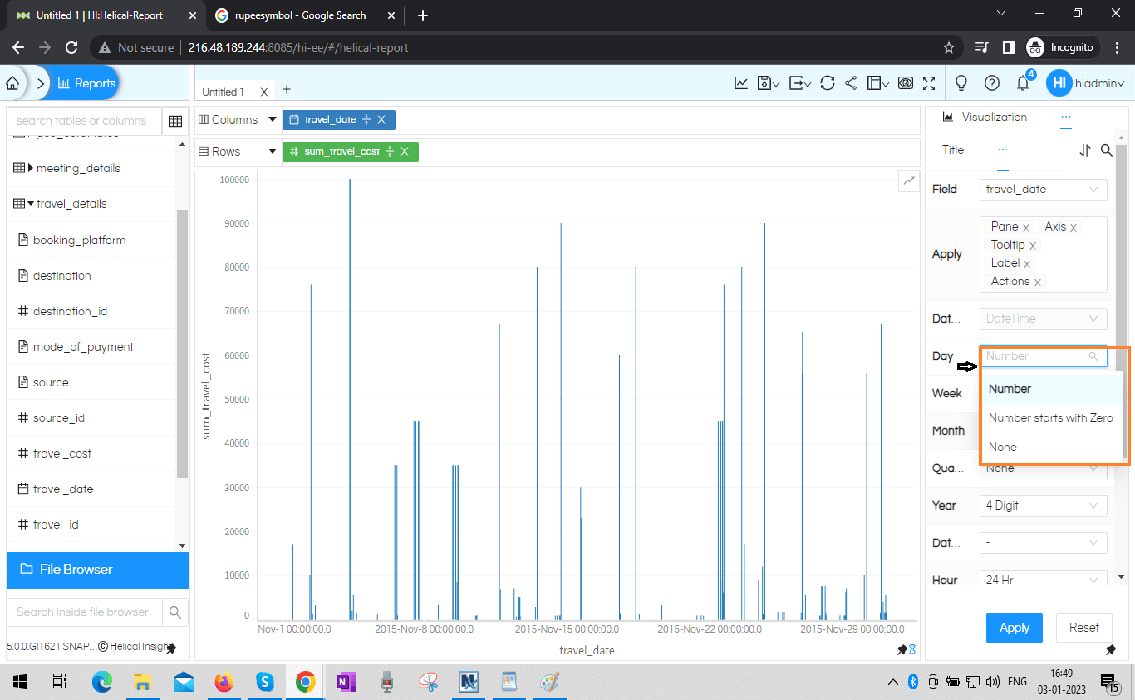Viewport: 1135px width, 700px height.
Task: Click the metadata list vertical scrollbar
Action: click(x=182, y=344)
